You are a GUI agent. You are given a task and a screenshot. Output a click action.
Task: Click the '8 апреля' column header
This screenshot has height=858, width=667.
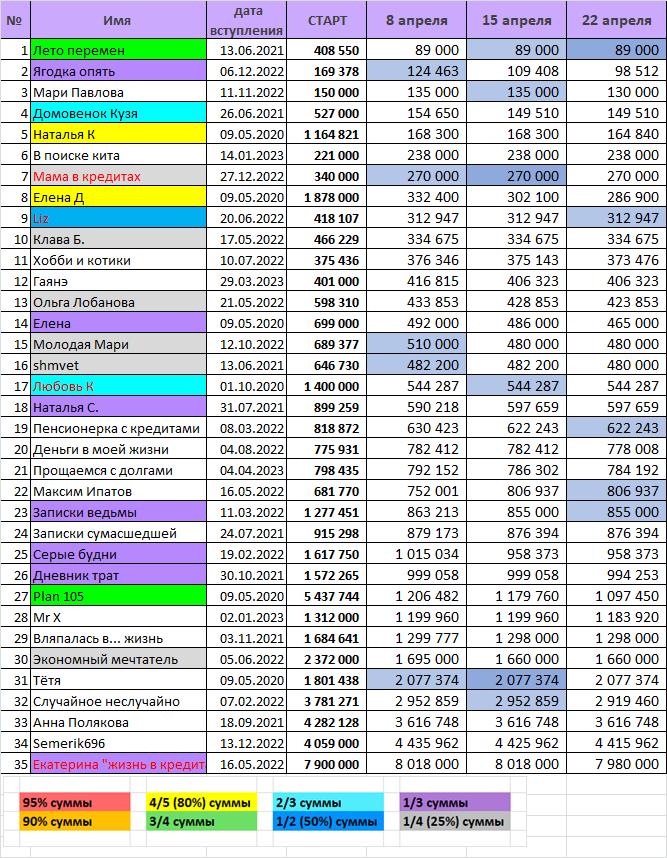pos(416,20)
